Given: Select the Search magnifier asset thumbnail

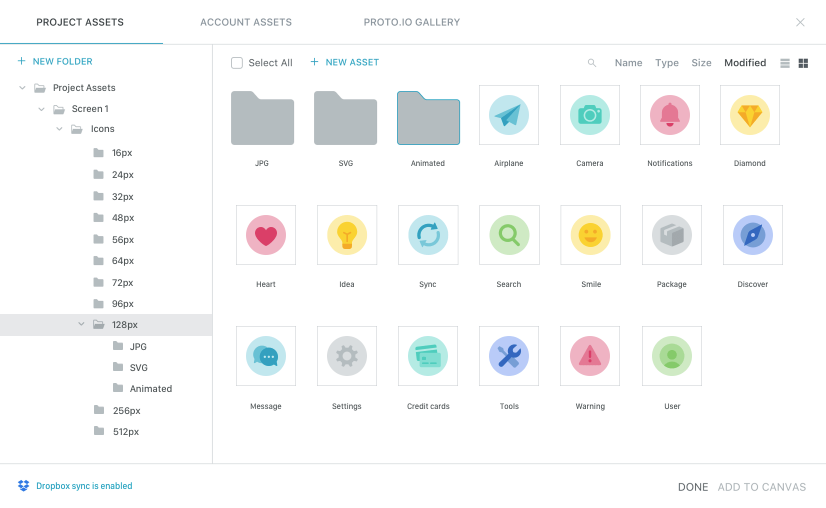Looking at the screenshot, I should pos(509,235).
